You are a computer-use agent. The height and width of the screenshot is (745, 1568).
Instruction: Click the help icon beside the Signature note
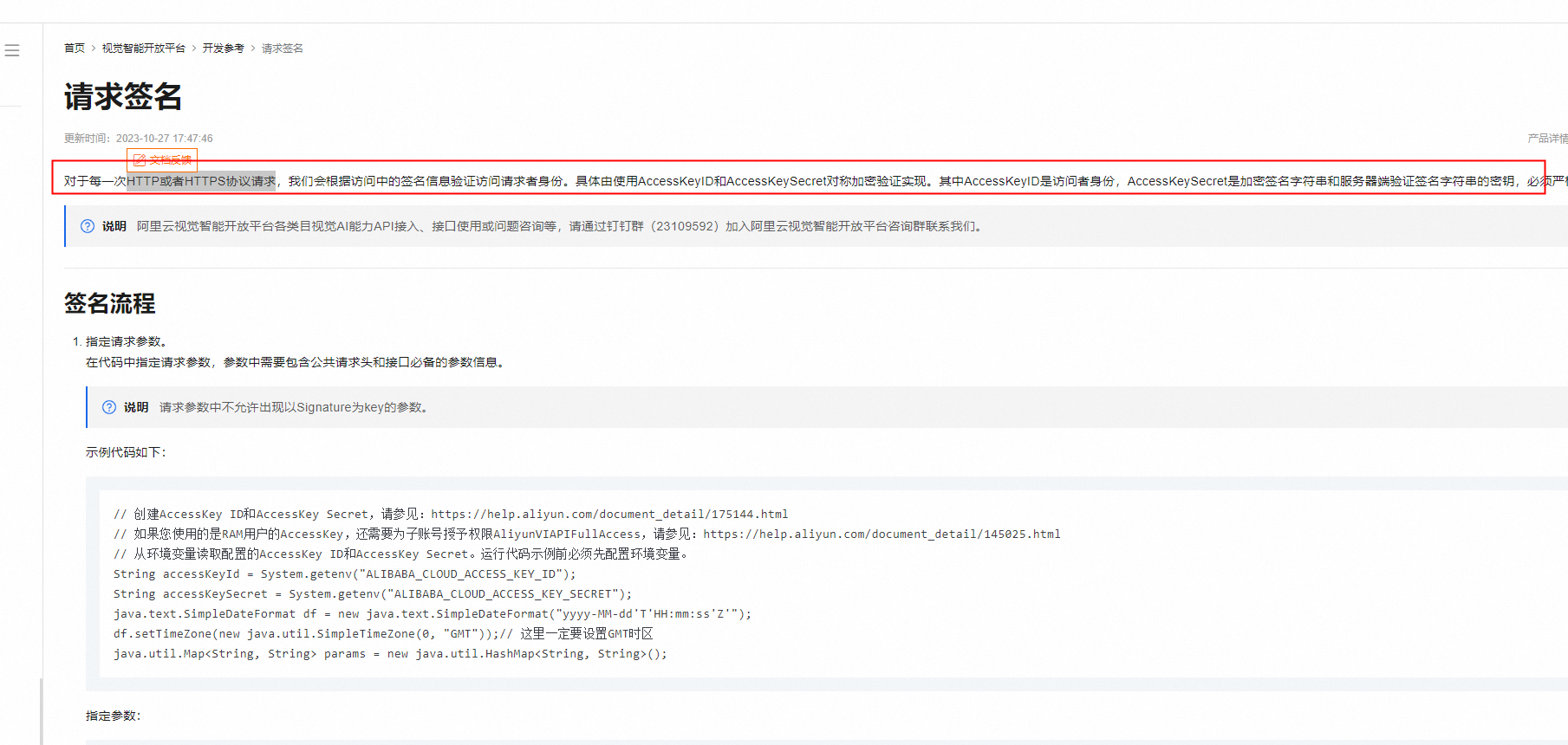109,407
